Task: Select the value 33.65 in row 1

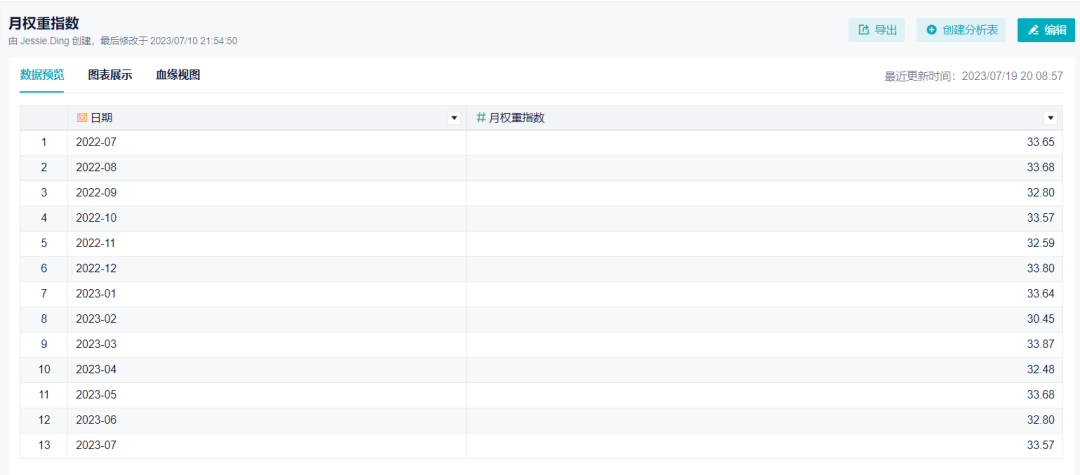Action: (1040, 142)
